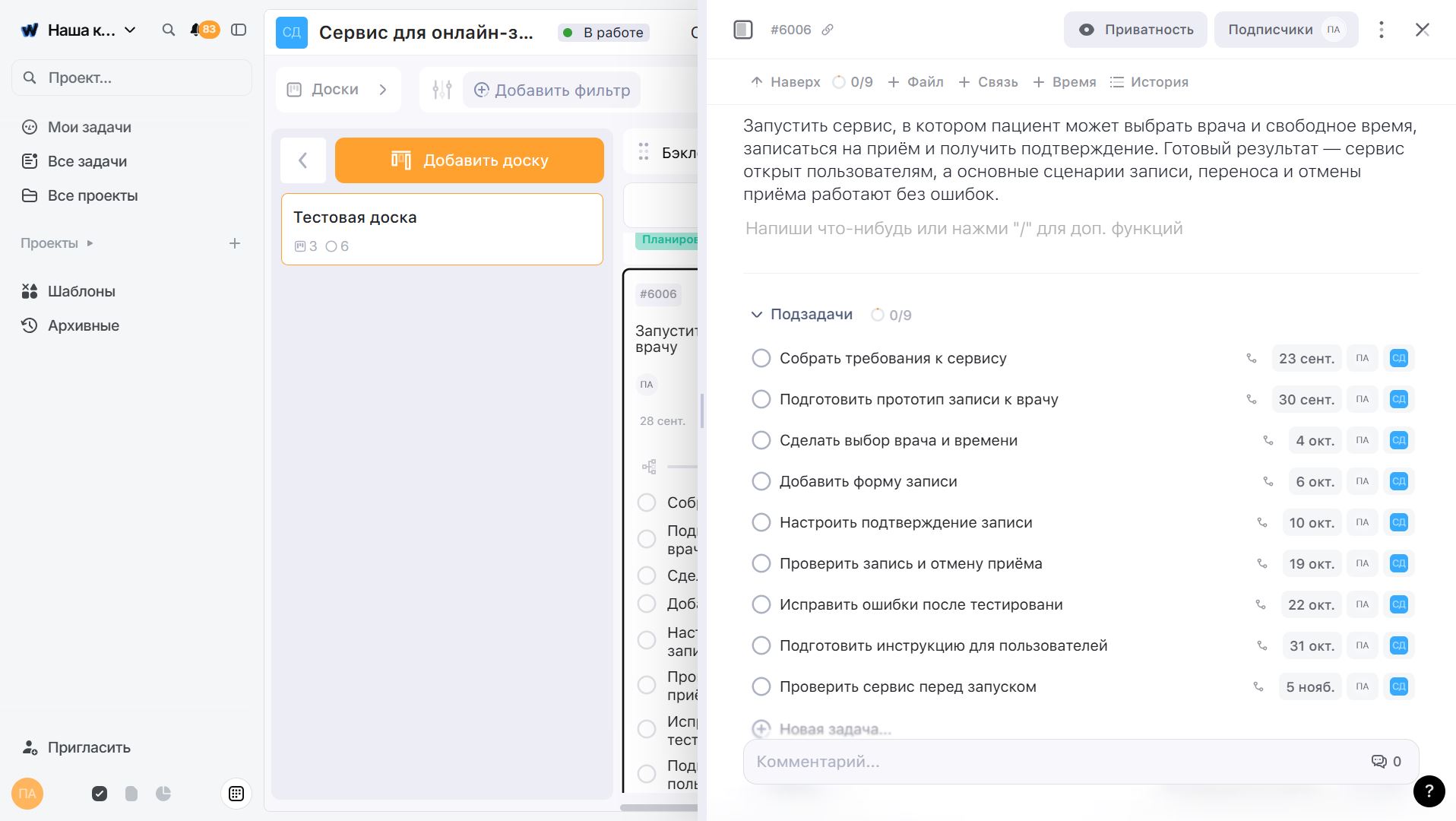Copy task link icon next to #6006
Screen dimensions: 1456x821
click(x=828, y=30)
